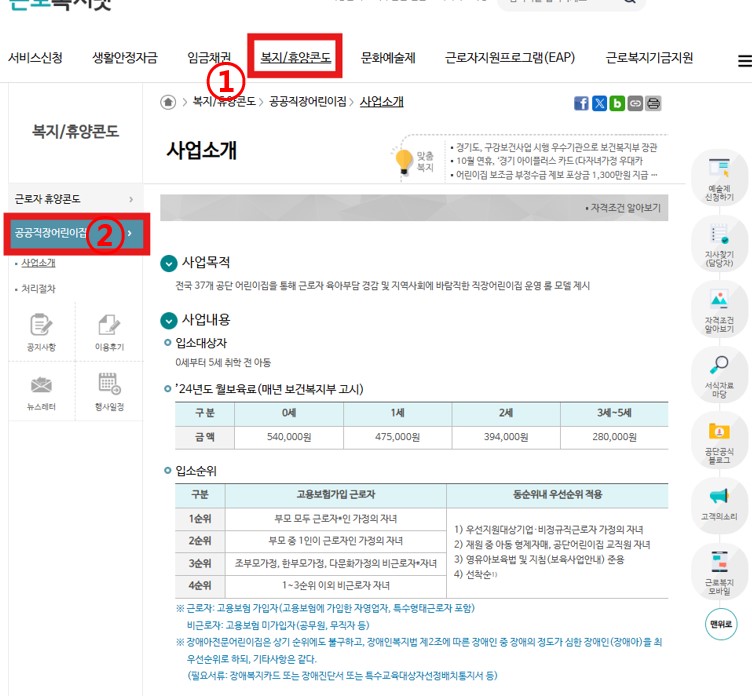This screenshot has width=752, height=698.
Task: Open 지사찾기(담당자) quick menu icon
Action: point(719,245)
